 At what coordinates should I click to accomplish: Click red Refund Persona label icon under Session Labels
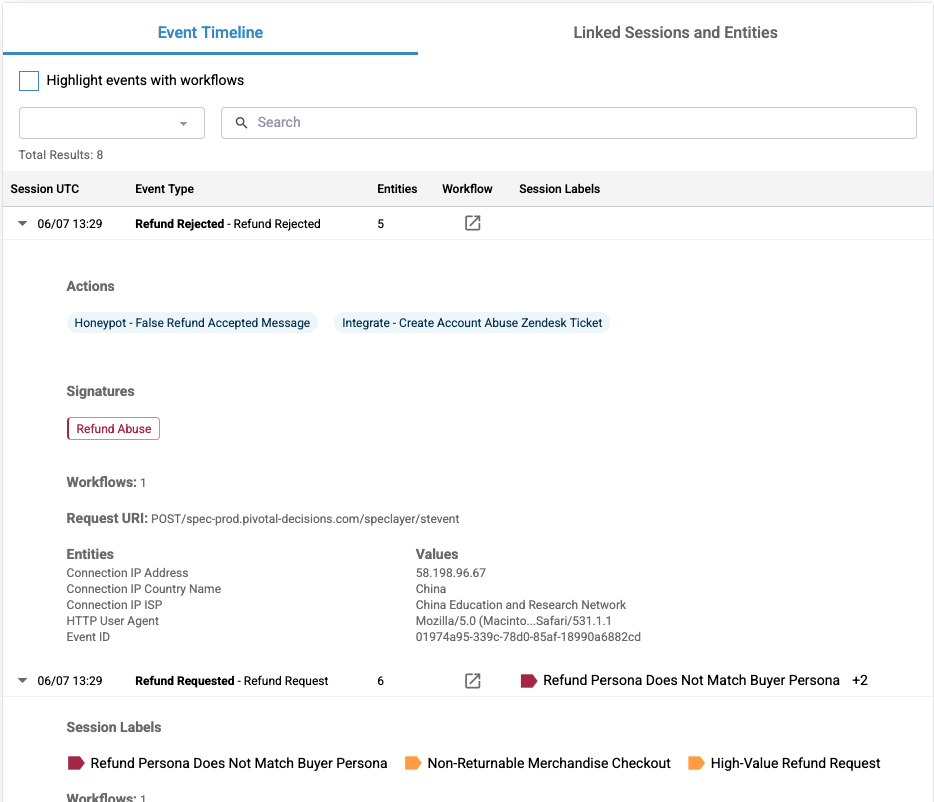[76, 763]
